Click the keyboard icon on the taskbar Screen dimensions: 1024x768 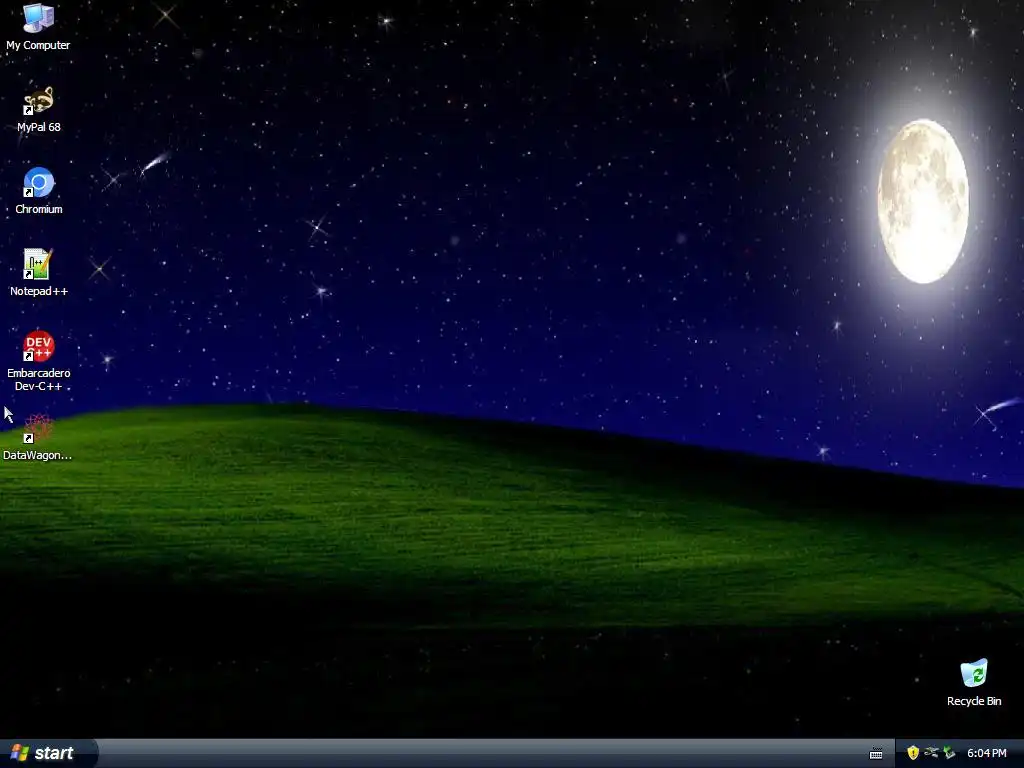pos(876,754)
